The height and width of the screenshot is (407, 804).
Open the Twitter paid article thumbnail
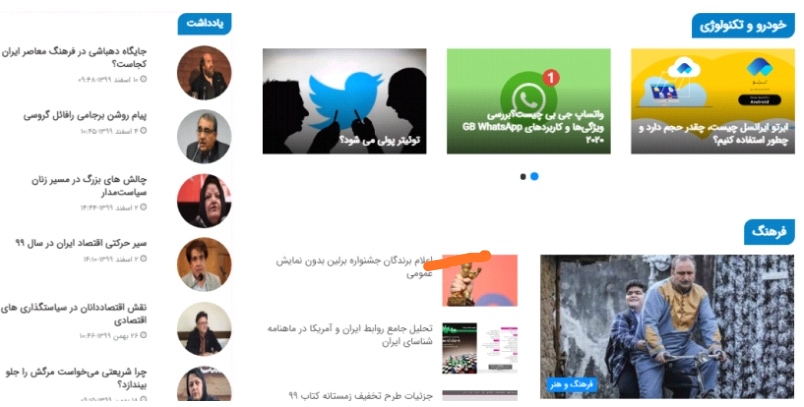click(344, 101)
